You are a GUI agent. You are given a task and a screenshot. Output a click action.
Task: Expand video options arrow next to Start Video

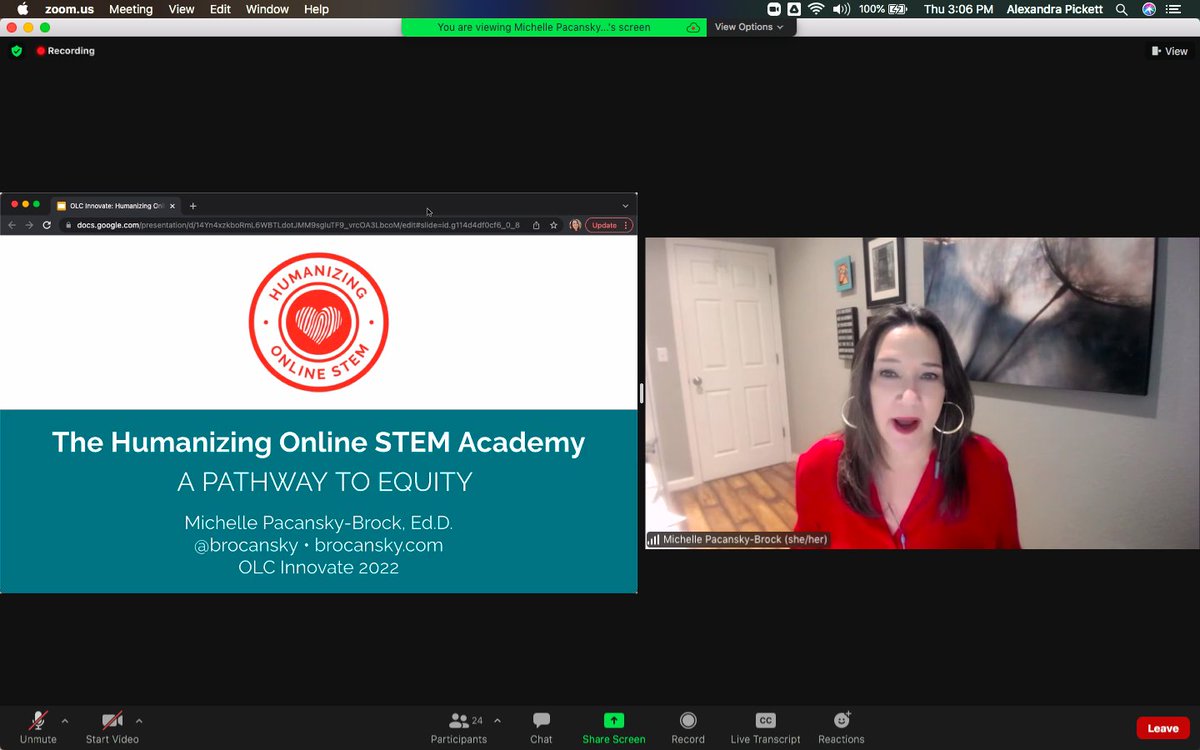tap(139, 721)
